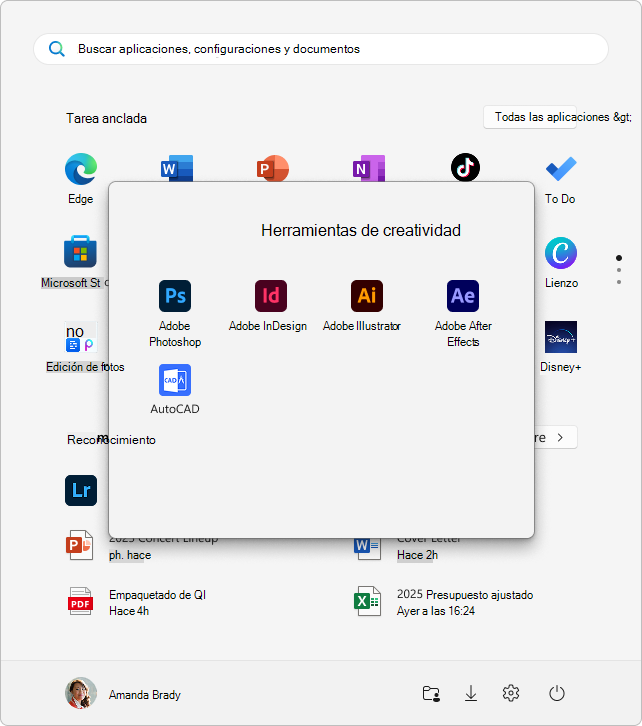Launch Adobe InDesign
Image resolution: width=642 pixels, height=726 pixels.
(268, 306)
